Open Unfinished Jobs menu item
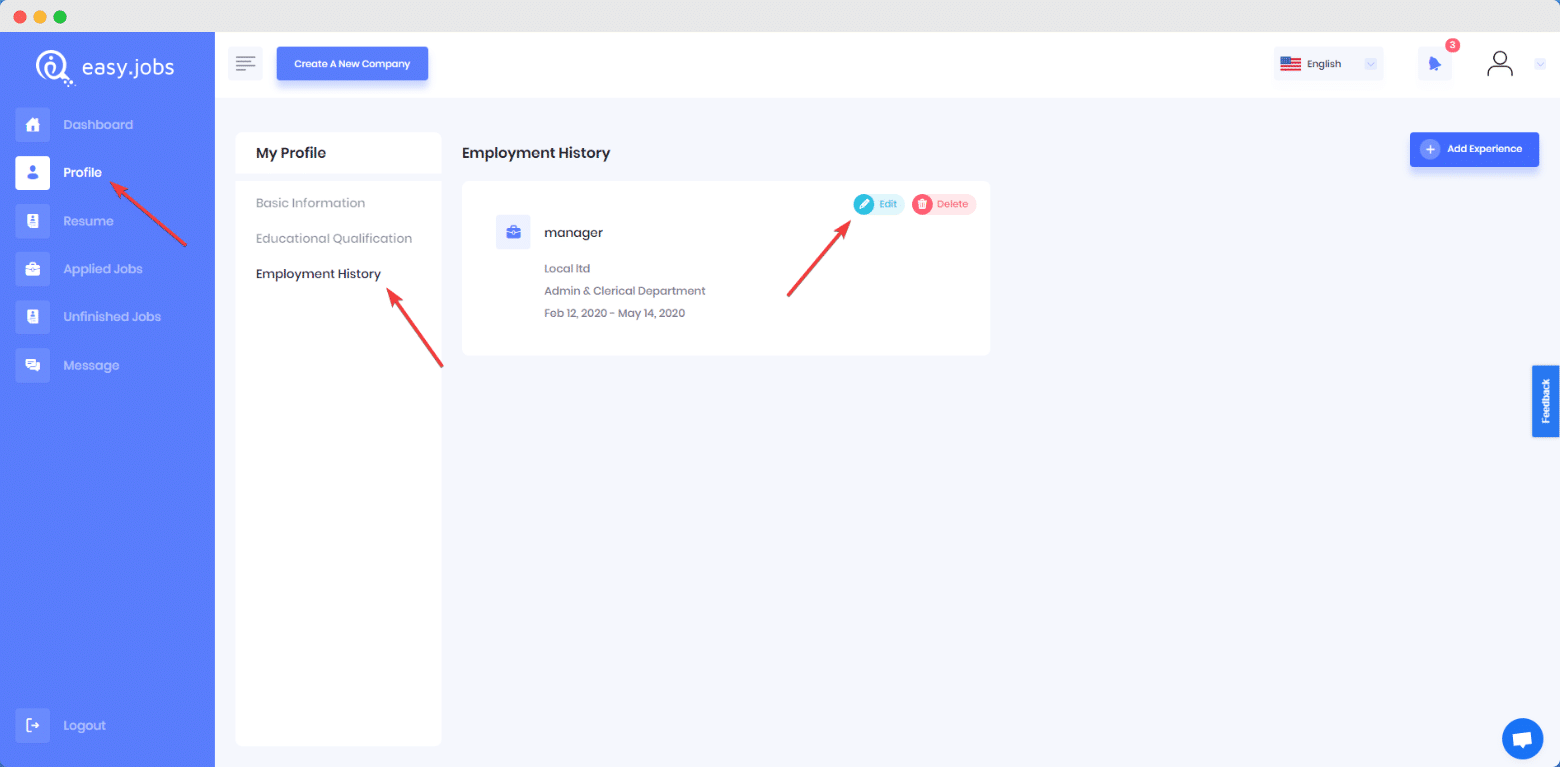The width and height of the screenshot is (1560, 767). [x=112, y=317]
